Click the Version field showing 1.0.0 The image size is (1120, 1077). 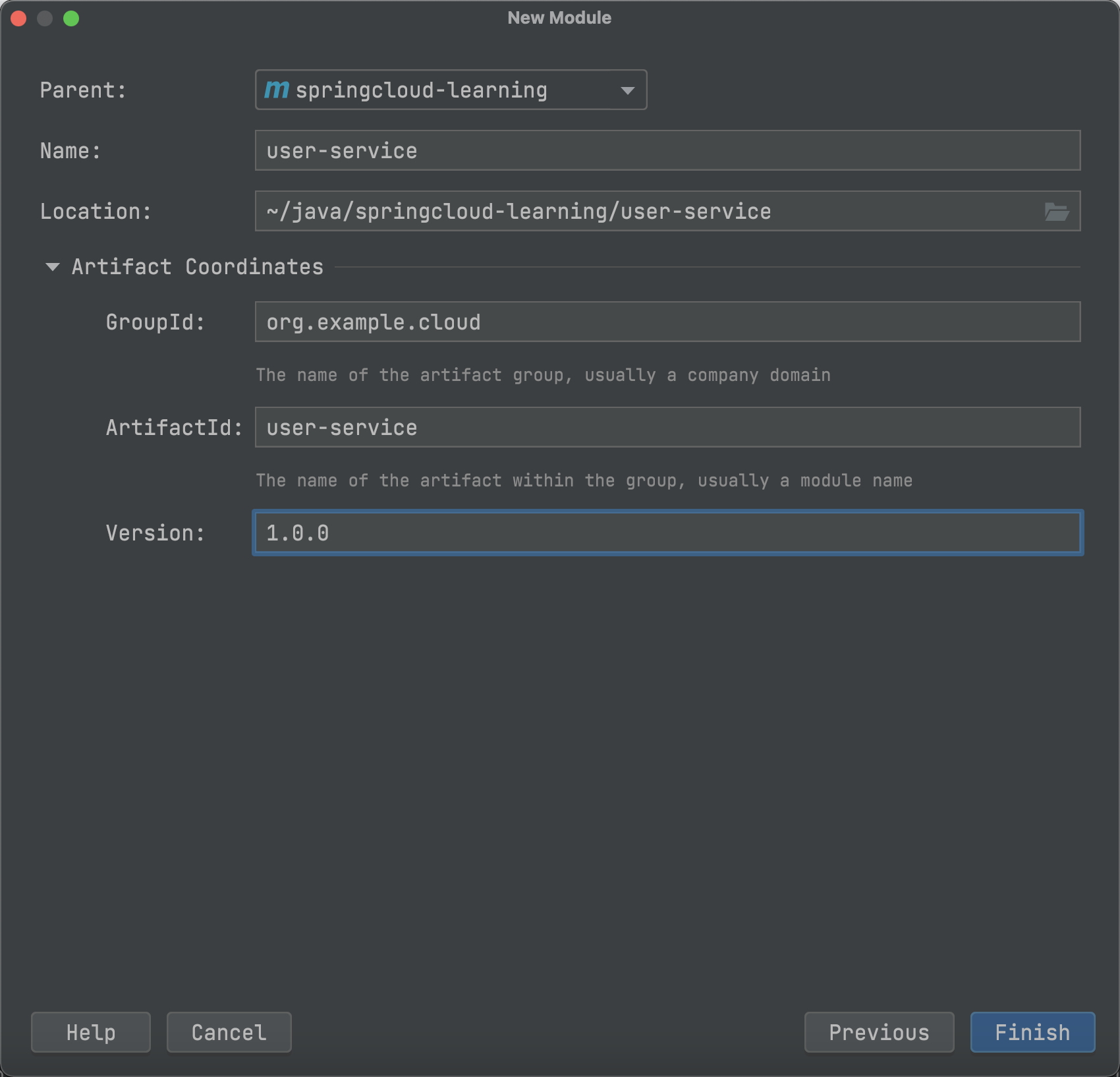pyautogui.click(x=667, y=533)
